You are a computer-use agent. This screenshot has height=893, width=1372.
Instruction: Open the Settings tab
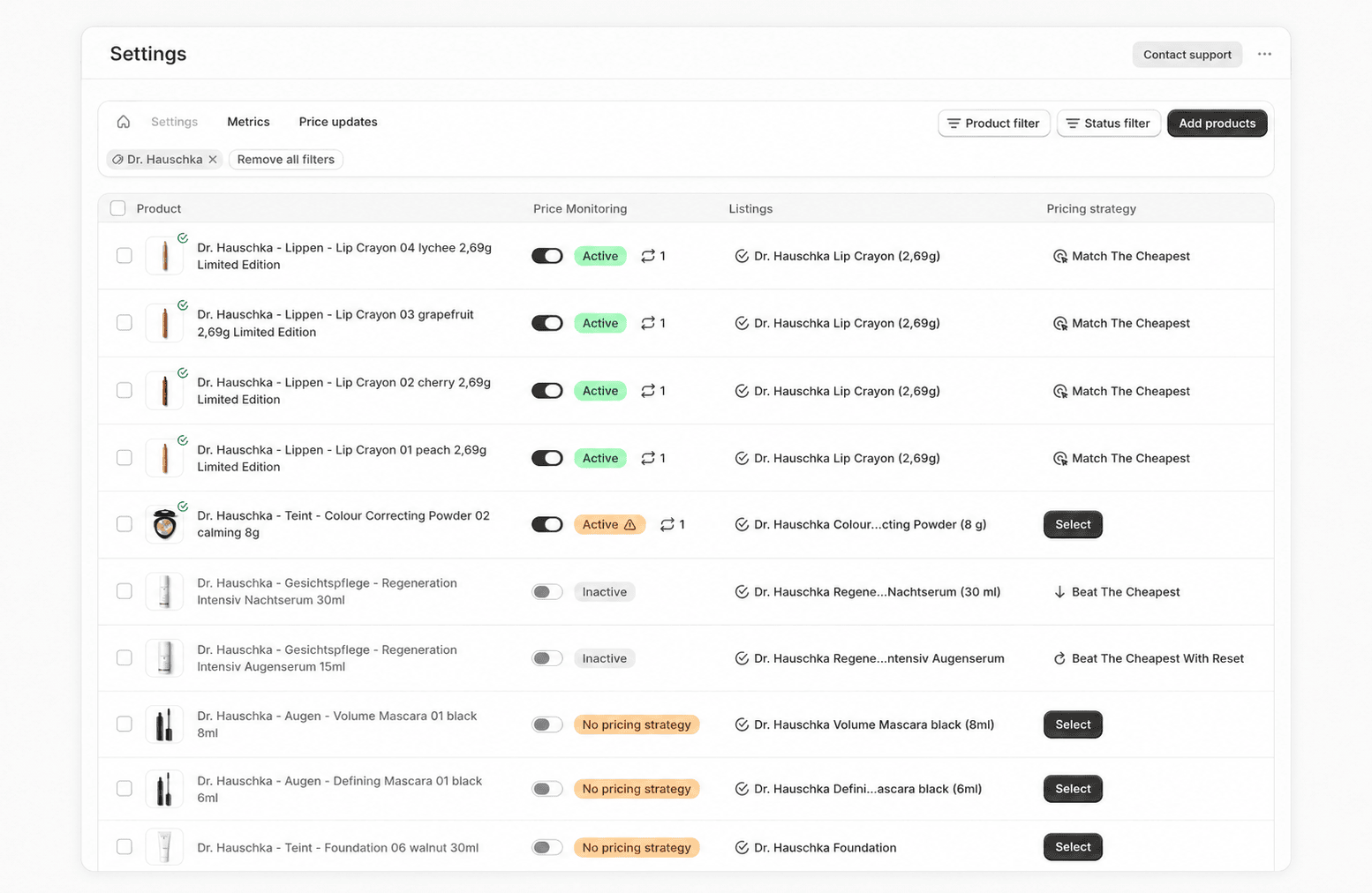[174, 122]
